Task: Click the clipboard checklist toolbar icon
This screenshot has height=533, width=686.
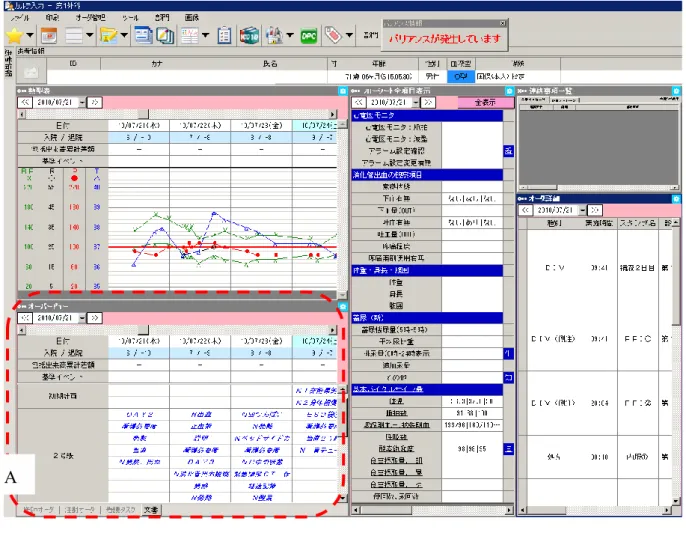Action: 224,36
